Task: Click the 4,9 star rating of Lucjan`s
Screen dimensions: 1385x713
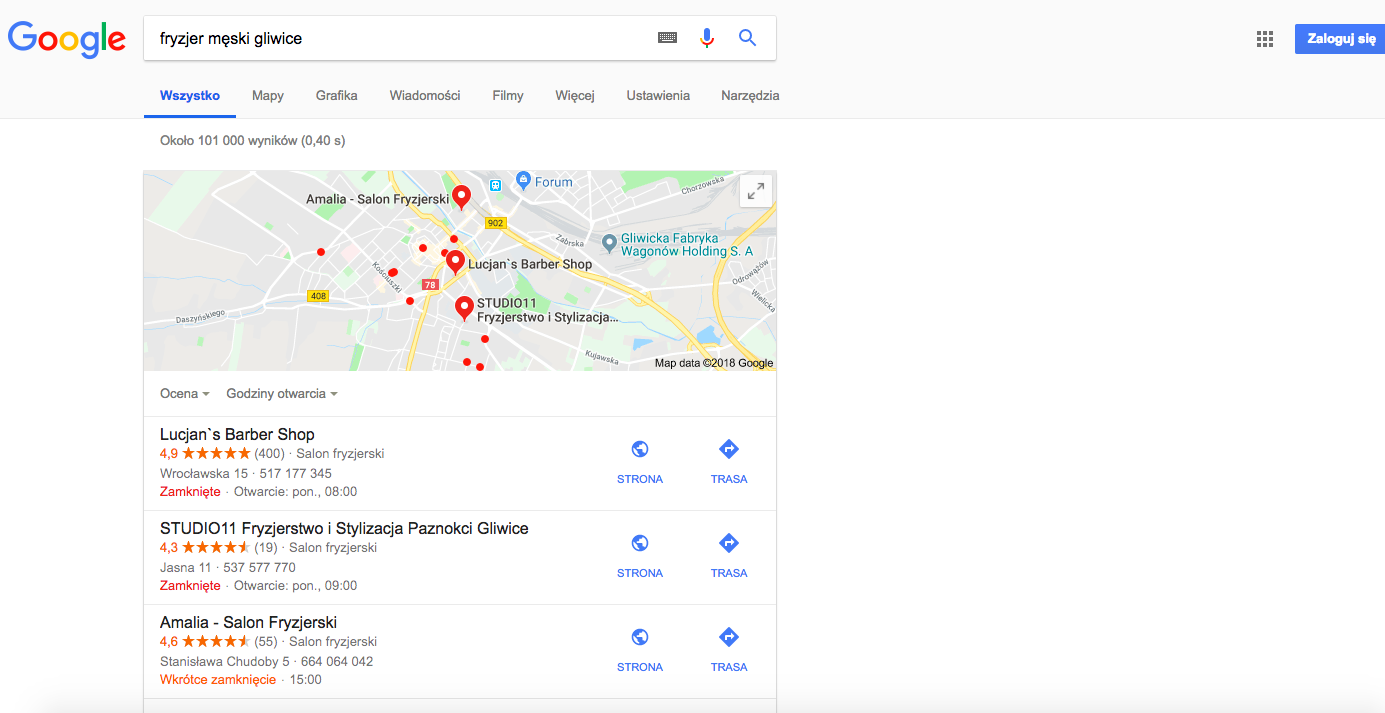Action: [205, 453]
